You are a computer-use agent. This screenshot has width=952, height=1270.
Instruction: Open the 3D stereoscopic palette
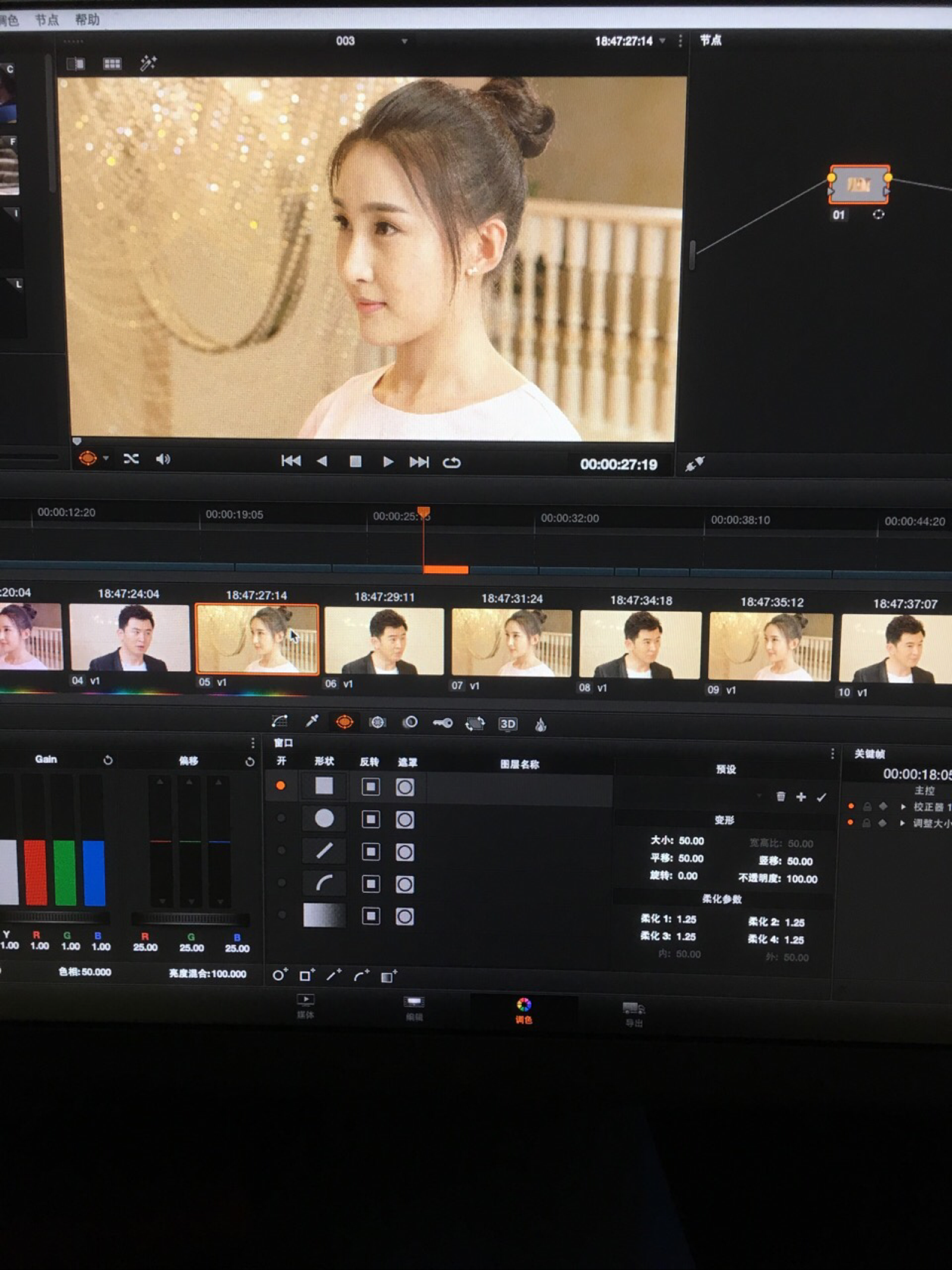tap(508, 724)
